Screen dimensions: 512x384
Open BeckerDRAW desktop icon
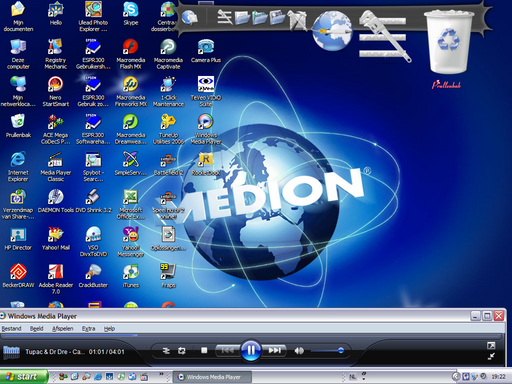point(18,276)
